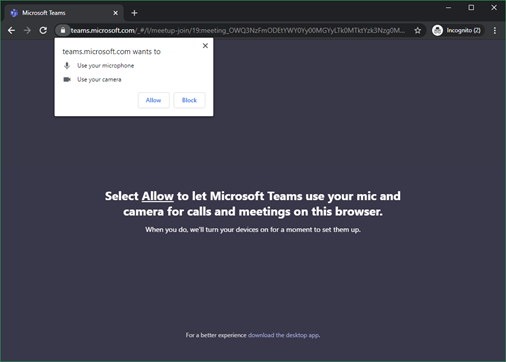Minimize the Chrome window
Screen dimensions: 506x362
449,7
